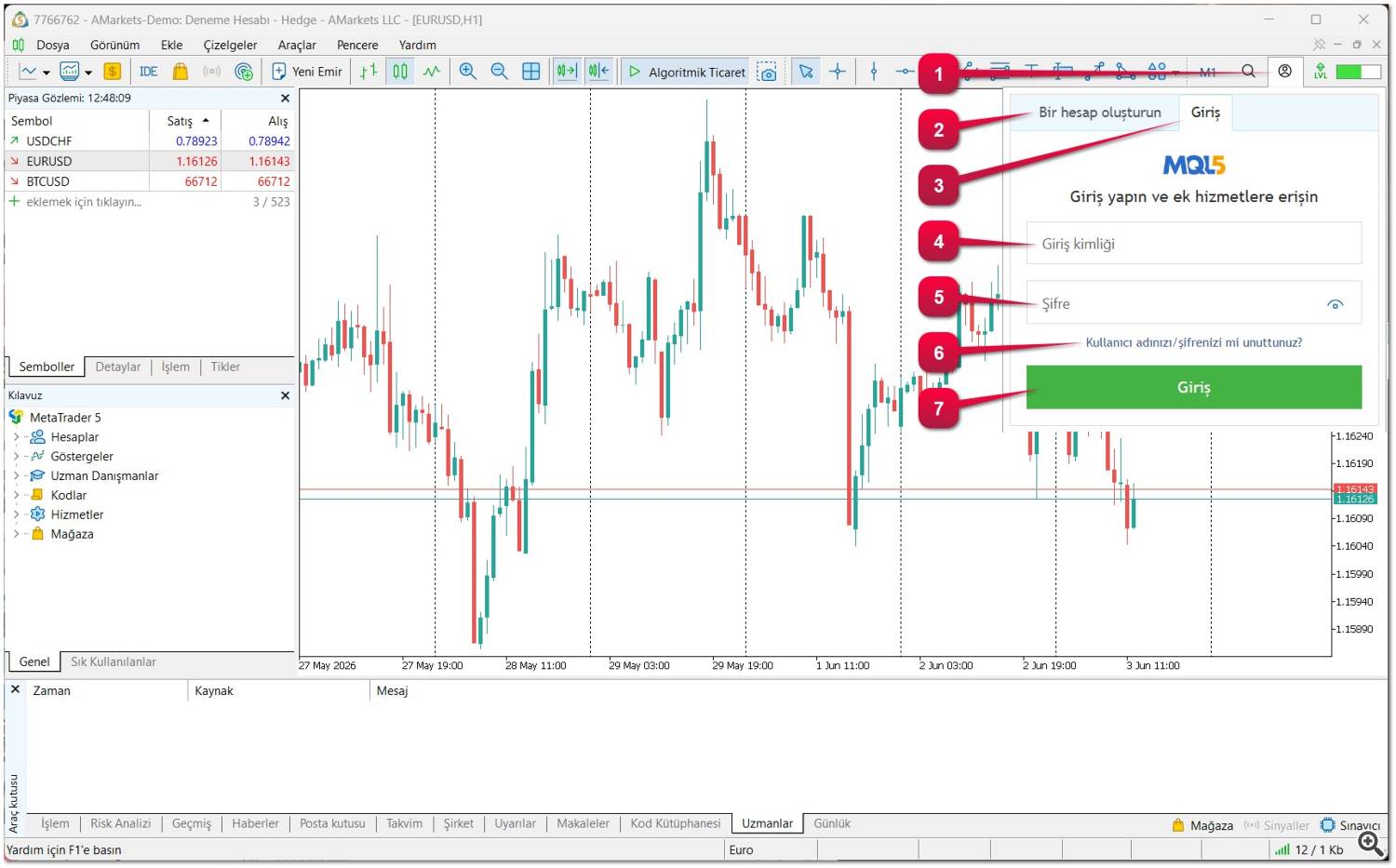Sort by the Satış column header
This screenshot has width=1396, height=868.
click(x=185, y=121)
